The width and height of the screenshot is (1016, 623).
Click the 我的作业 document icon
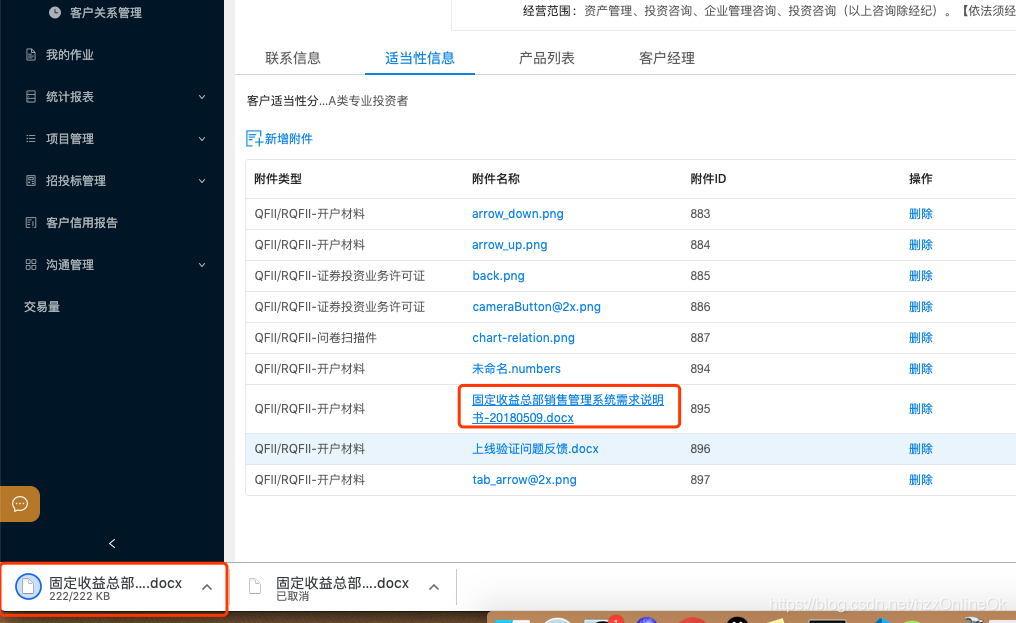point(30,54)
